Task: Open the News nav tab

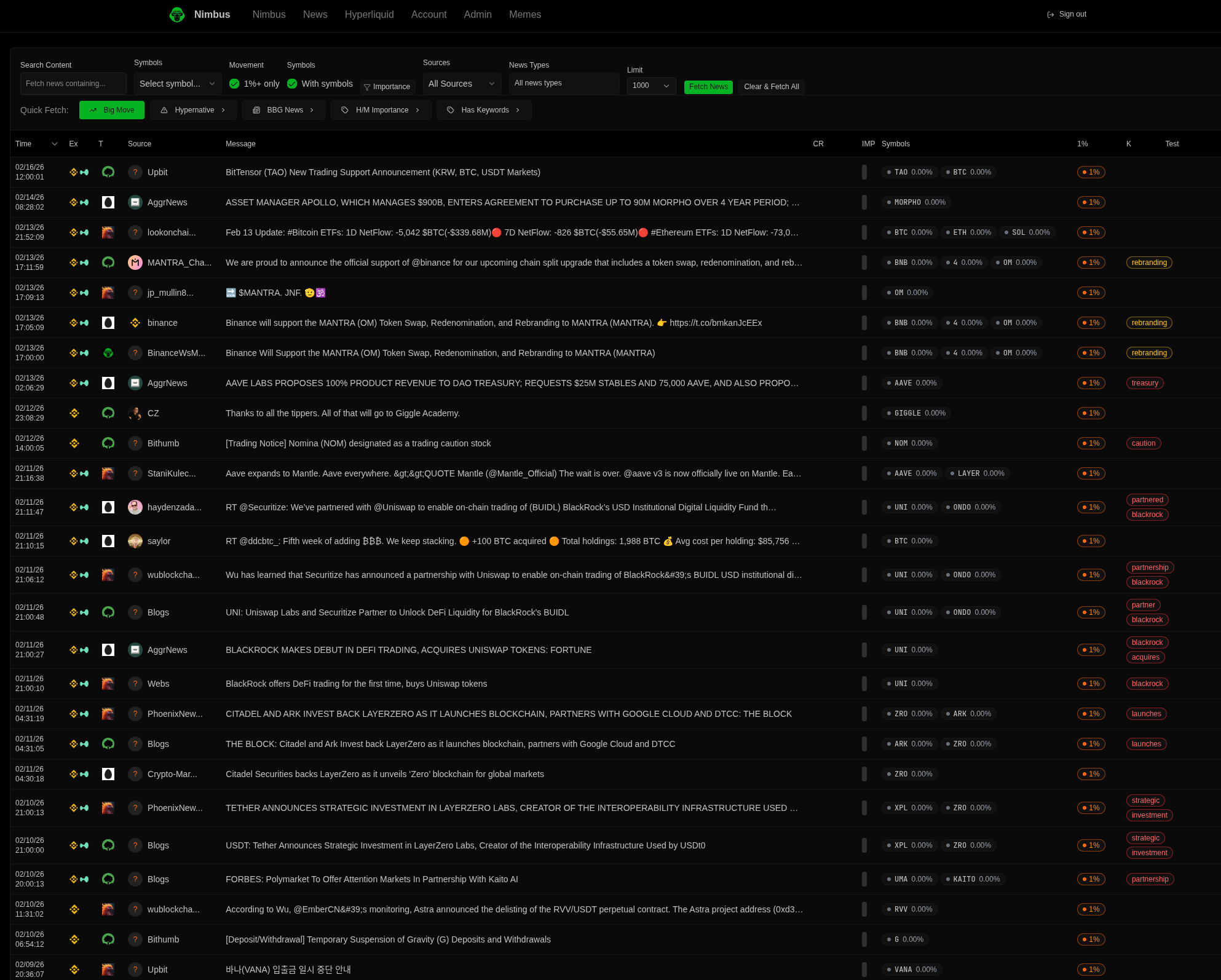Action: click(x=315, y=15)
